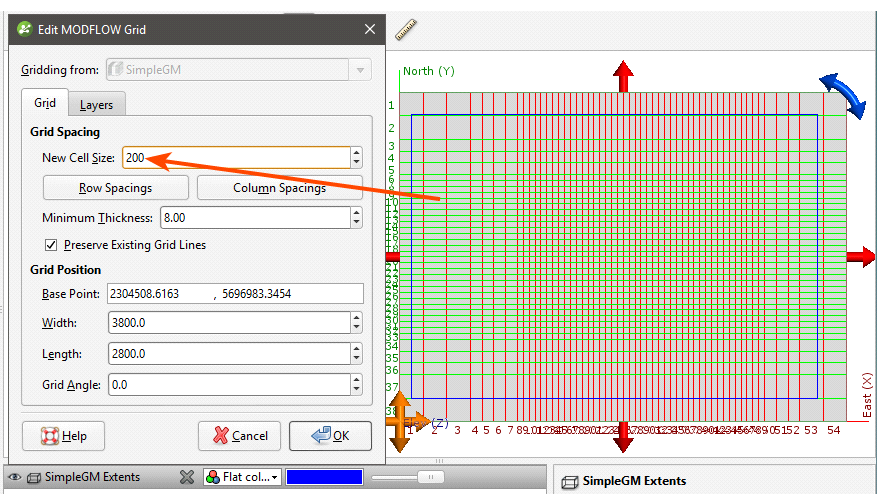Click the ruler measurement tool icon
Screen dimensions: 877x494
pos(406,30)
